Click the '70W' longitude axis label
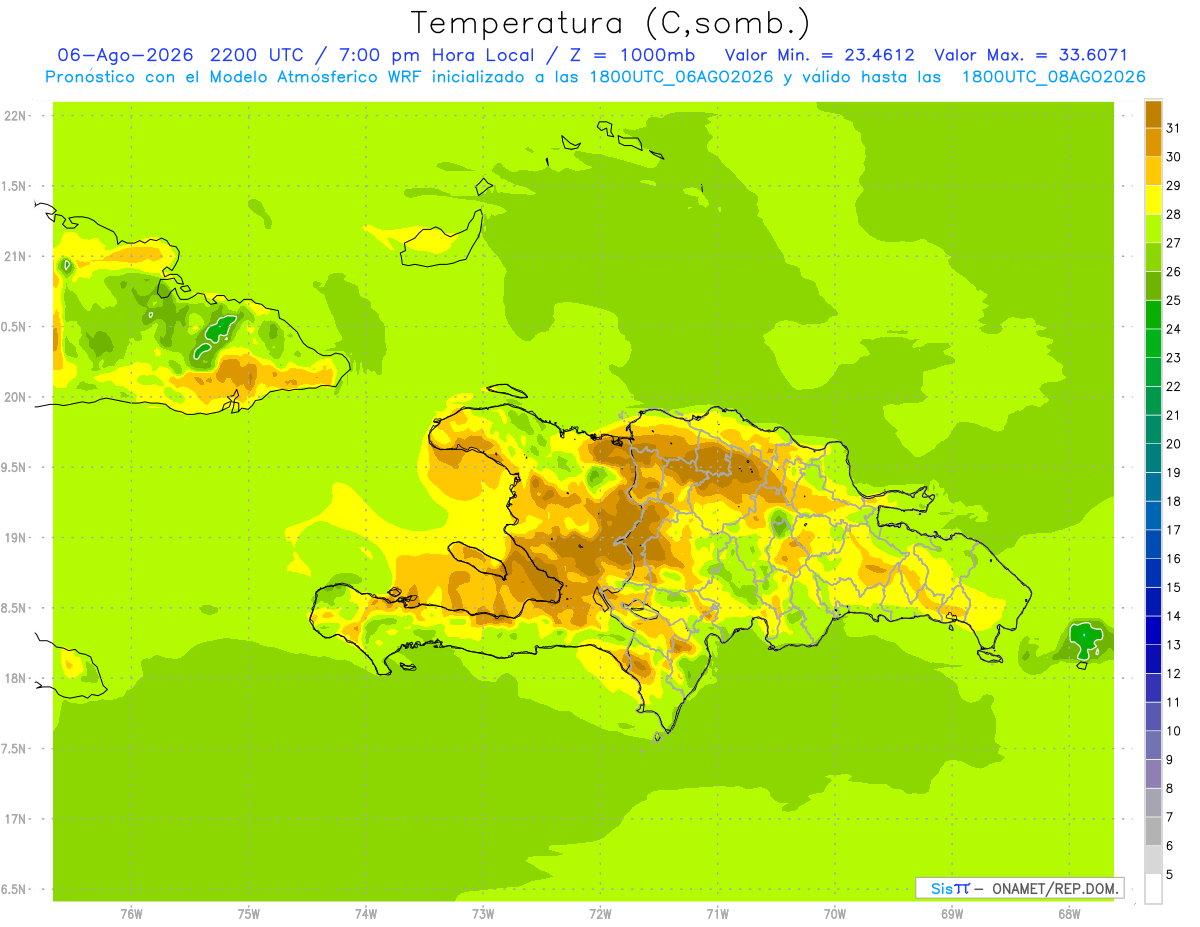The width and height of the screenshot is (1200, 927). point(835,914)
